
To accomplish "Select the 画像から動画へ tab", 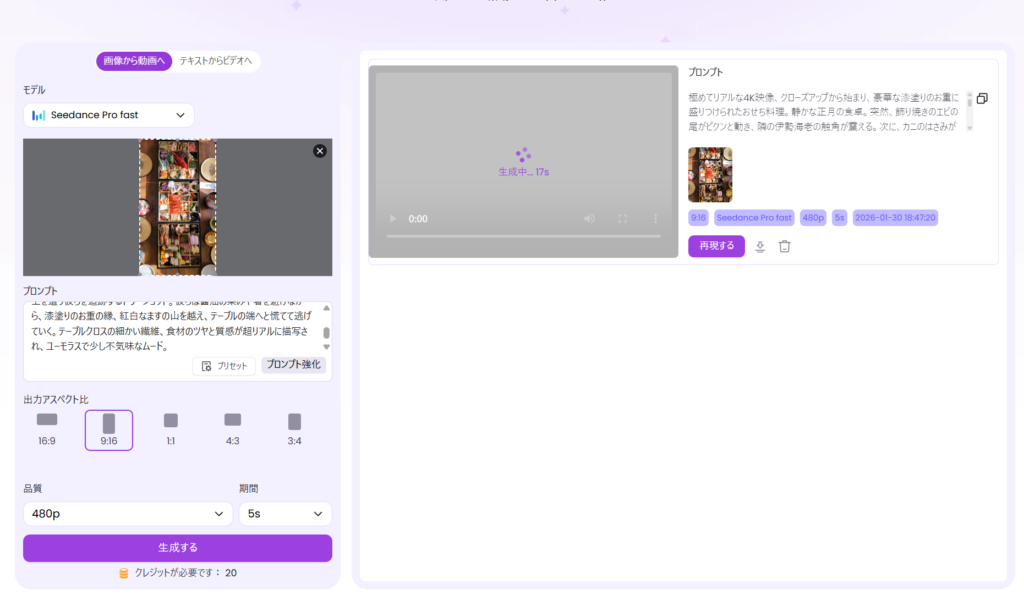I will click(x=135, y=62).
